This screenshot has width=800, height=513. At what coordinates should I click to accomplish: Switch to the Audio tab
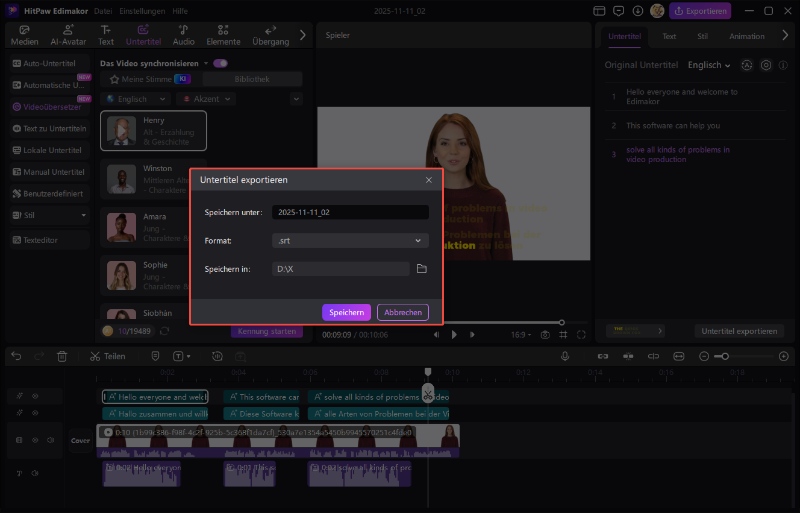[183, 35]
